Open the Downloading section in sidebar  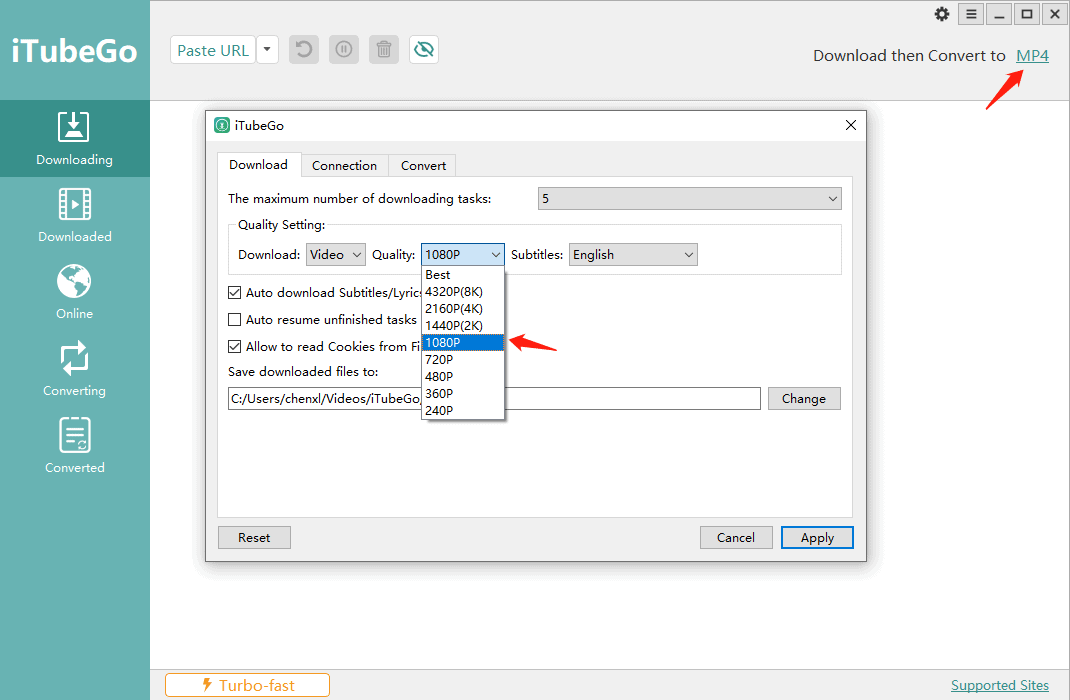(74, 138)
